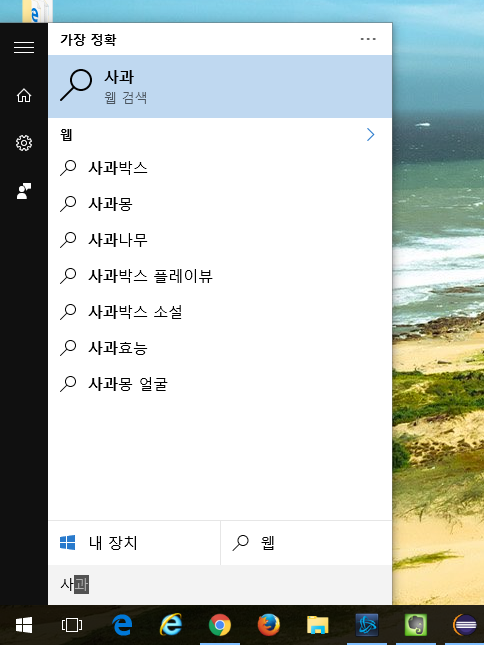Open File Explorer from taskbar

[x=317, y=626]
